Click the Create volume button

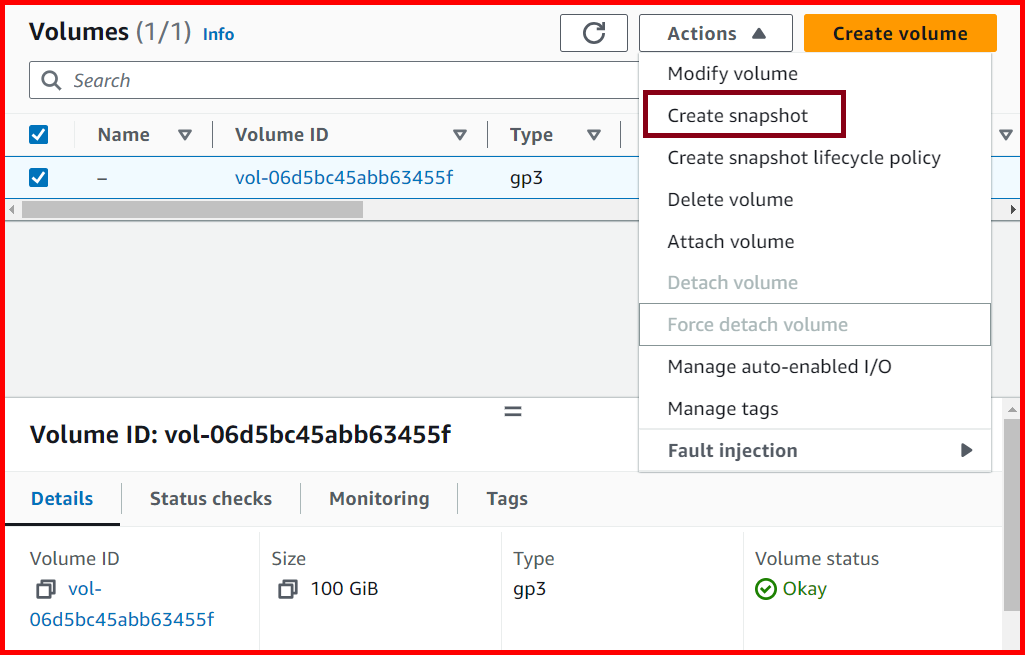pyautogui.click(x=899, y=32)
